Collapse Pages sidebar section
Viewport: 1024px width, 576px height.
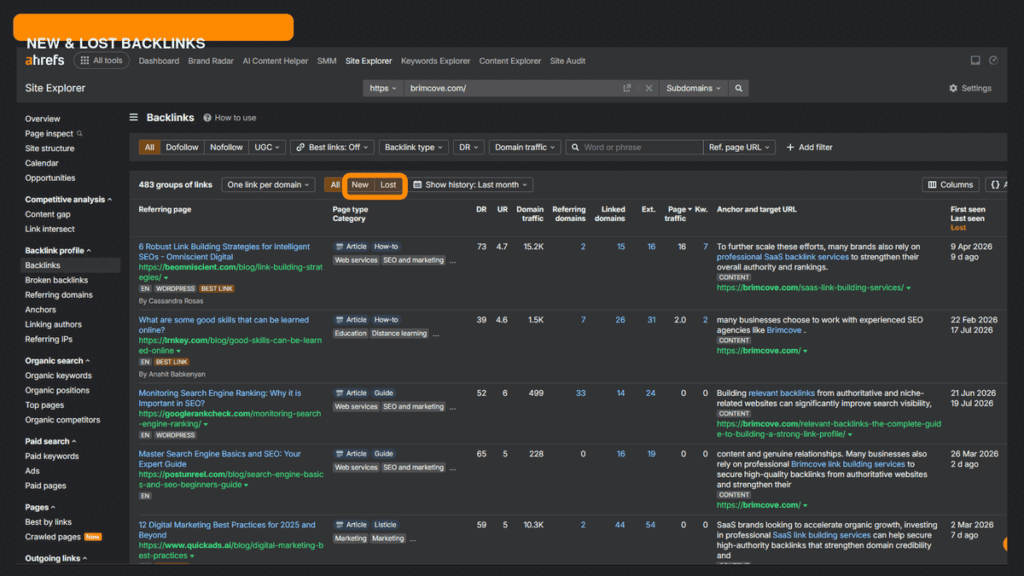coord(40,507)
